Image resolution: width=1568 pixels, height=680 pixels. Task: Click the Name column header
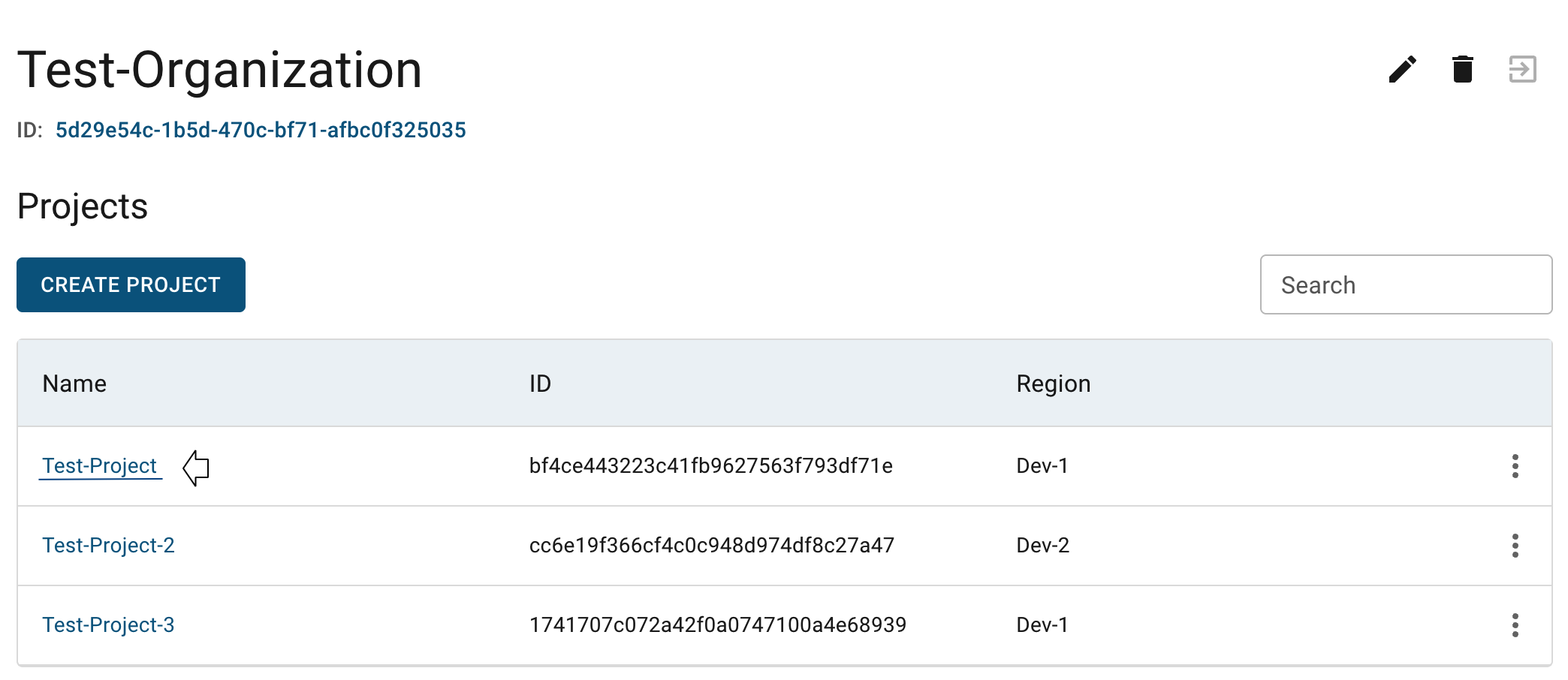click(74, 384)
